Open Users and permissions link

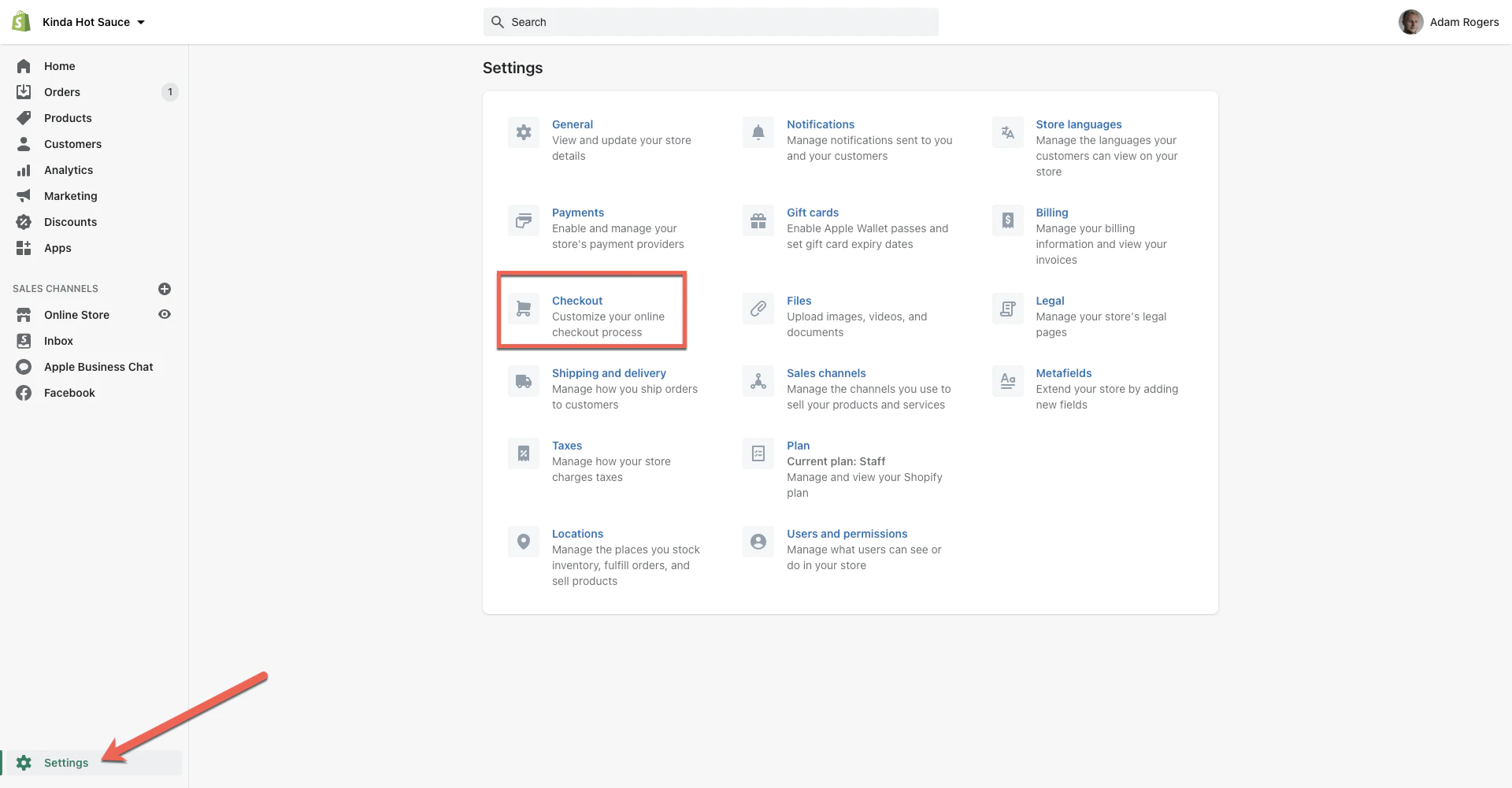click(x=847, y=534)
